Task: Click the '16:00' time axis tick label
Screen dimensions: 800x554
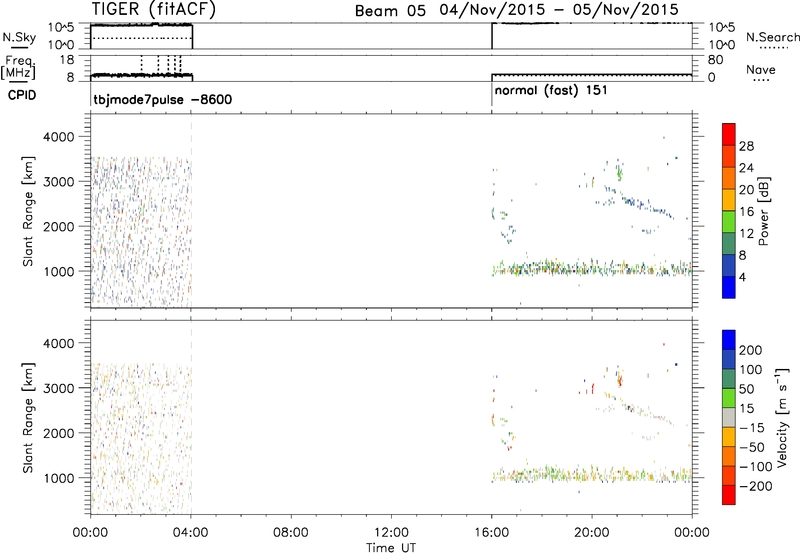Action: pos(492,533)
